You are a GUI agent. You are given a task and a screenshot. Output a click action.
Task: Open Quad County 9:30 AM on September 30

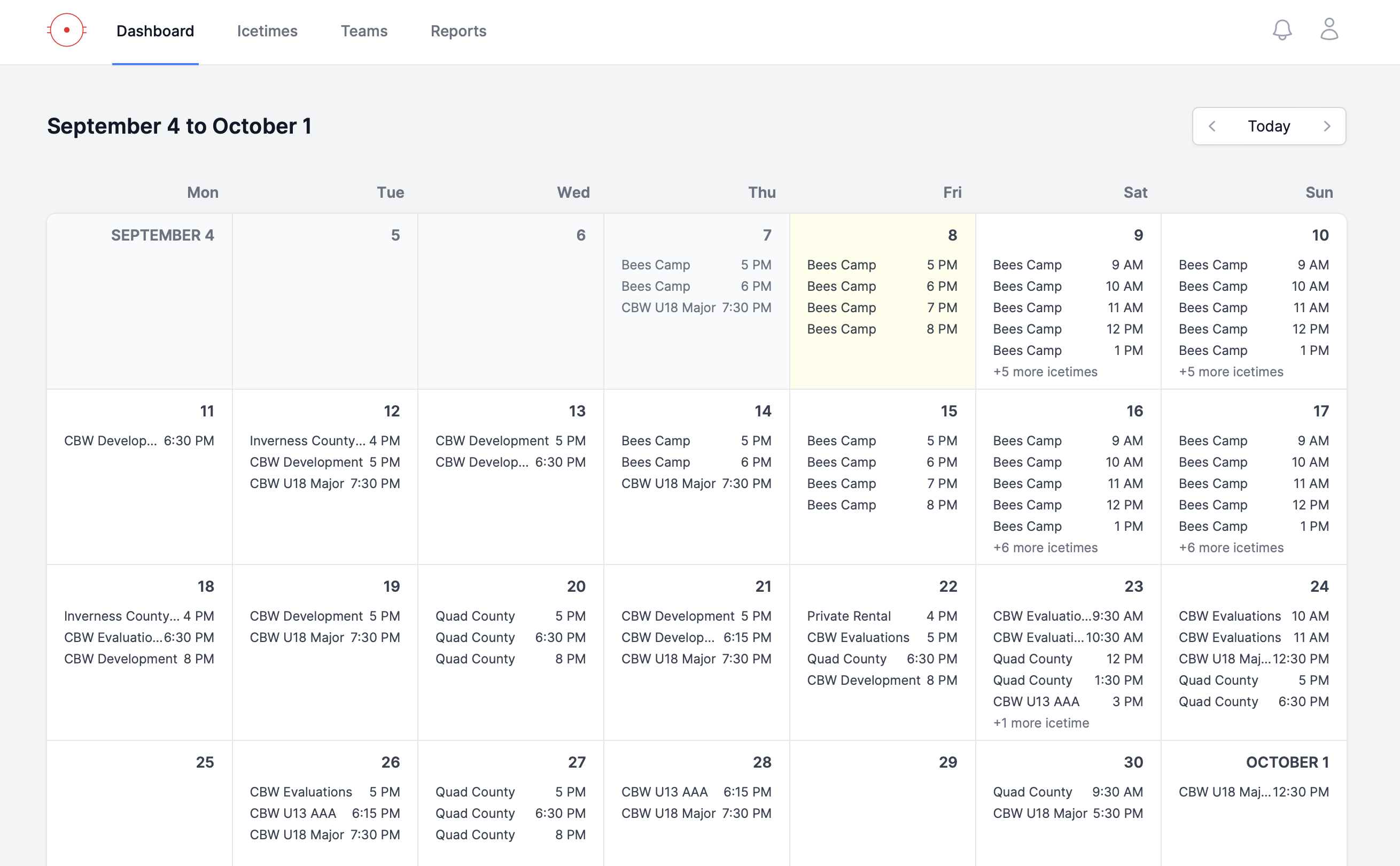[x=1068, y=792]
